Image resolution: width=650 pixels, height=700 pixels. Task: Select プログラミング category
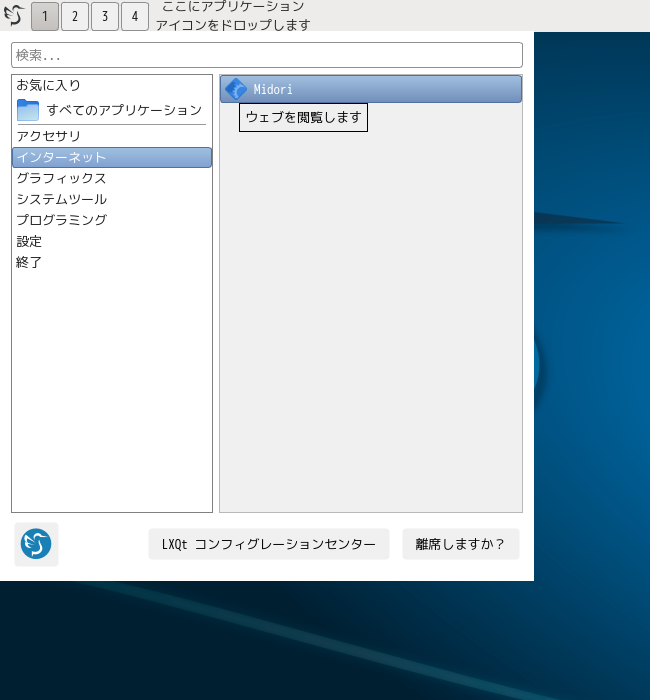112,220
